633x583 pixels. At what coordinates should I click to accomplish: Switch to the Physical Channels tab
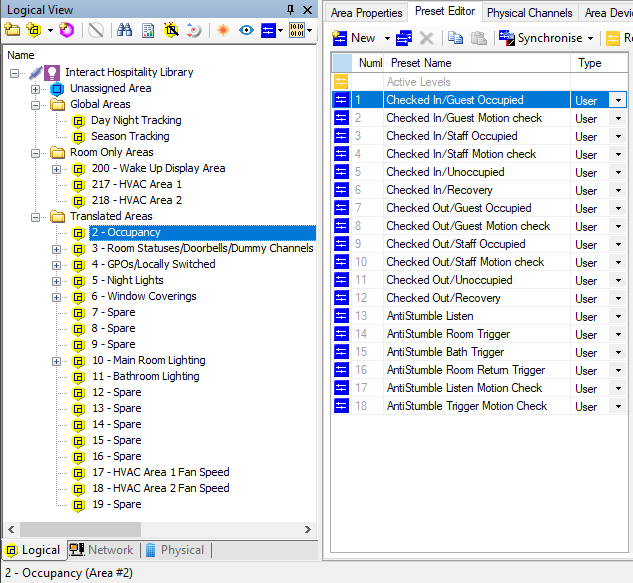click(529, 13)
